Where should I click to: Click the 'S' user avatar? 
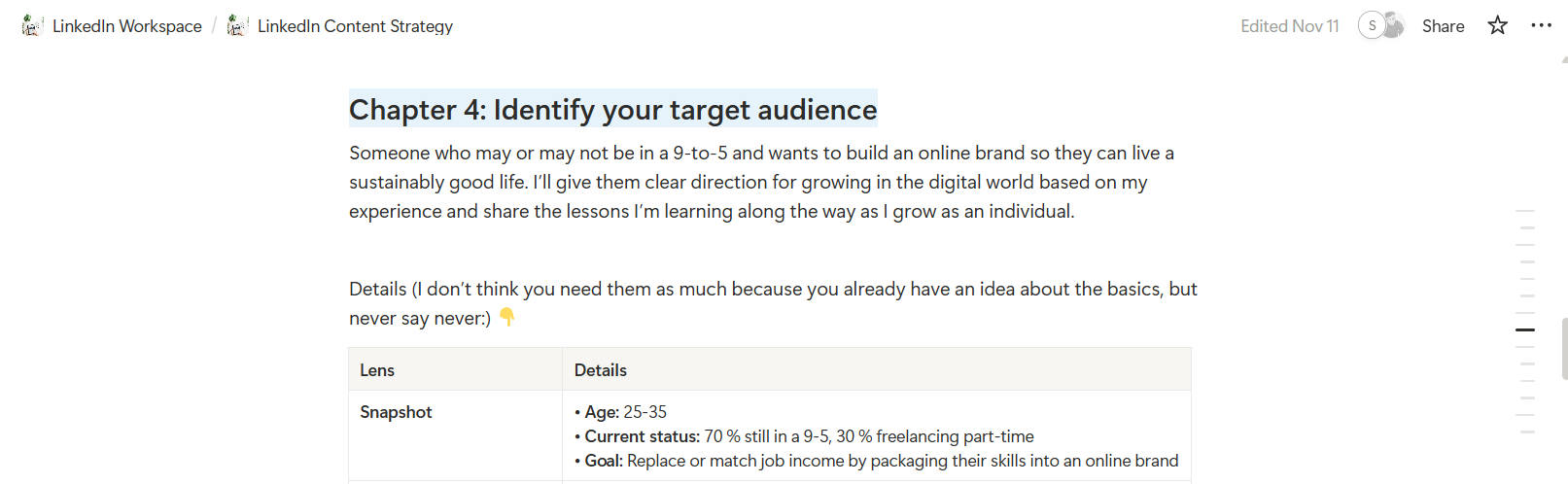coord(1371,26)
